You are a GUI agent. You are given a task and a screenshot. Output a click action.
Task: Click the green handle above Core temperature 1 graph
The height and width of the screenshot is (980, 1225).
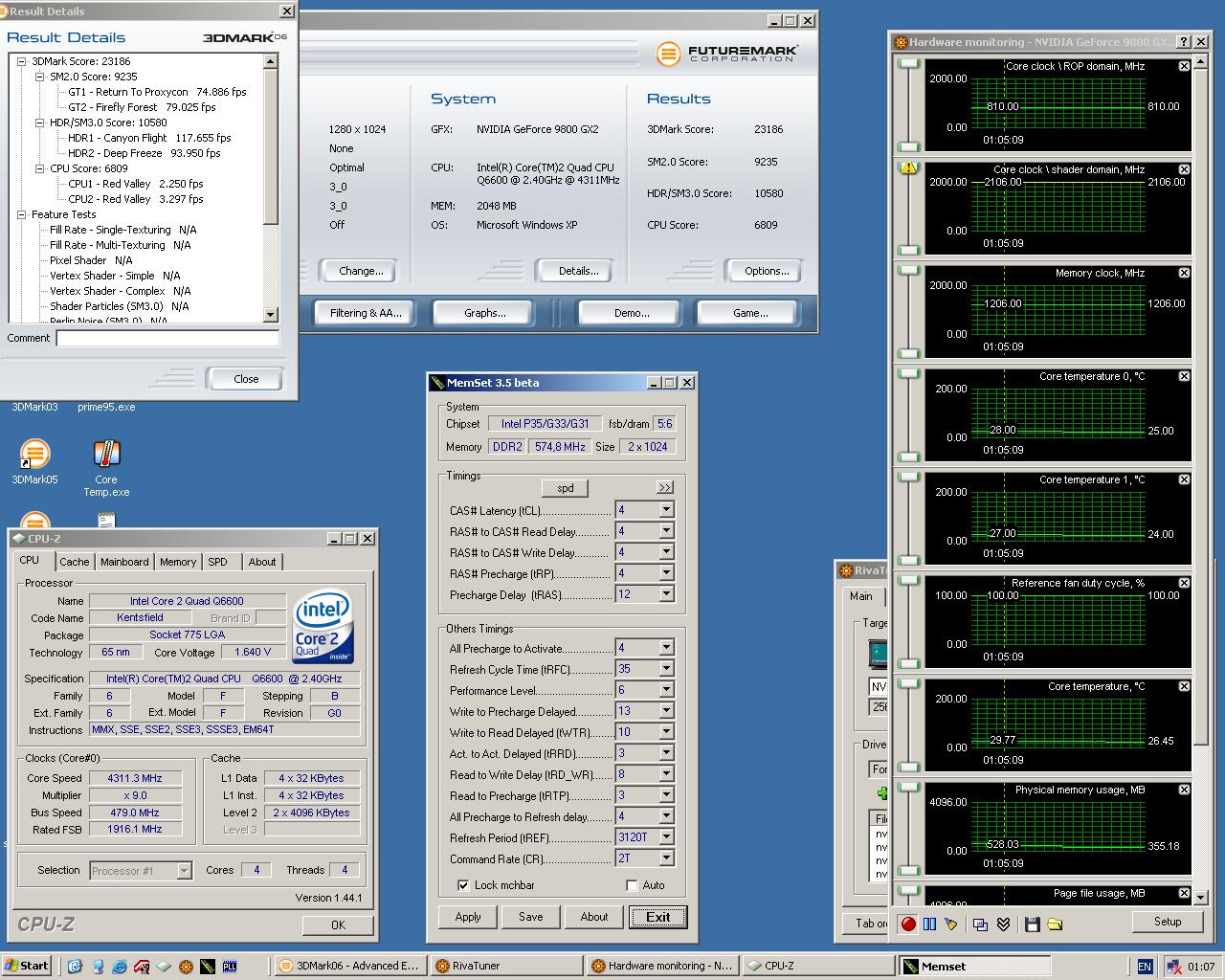908,477
